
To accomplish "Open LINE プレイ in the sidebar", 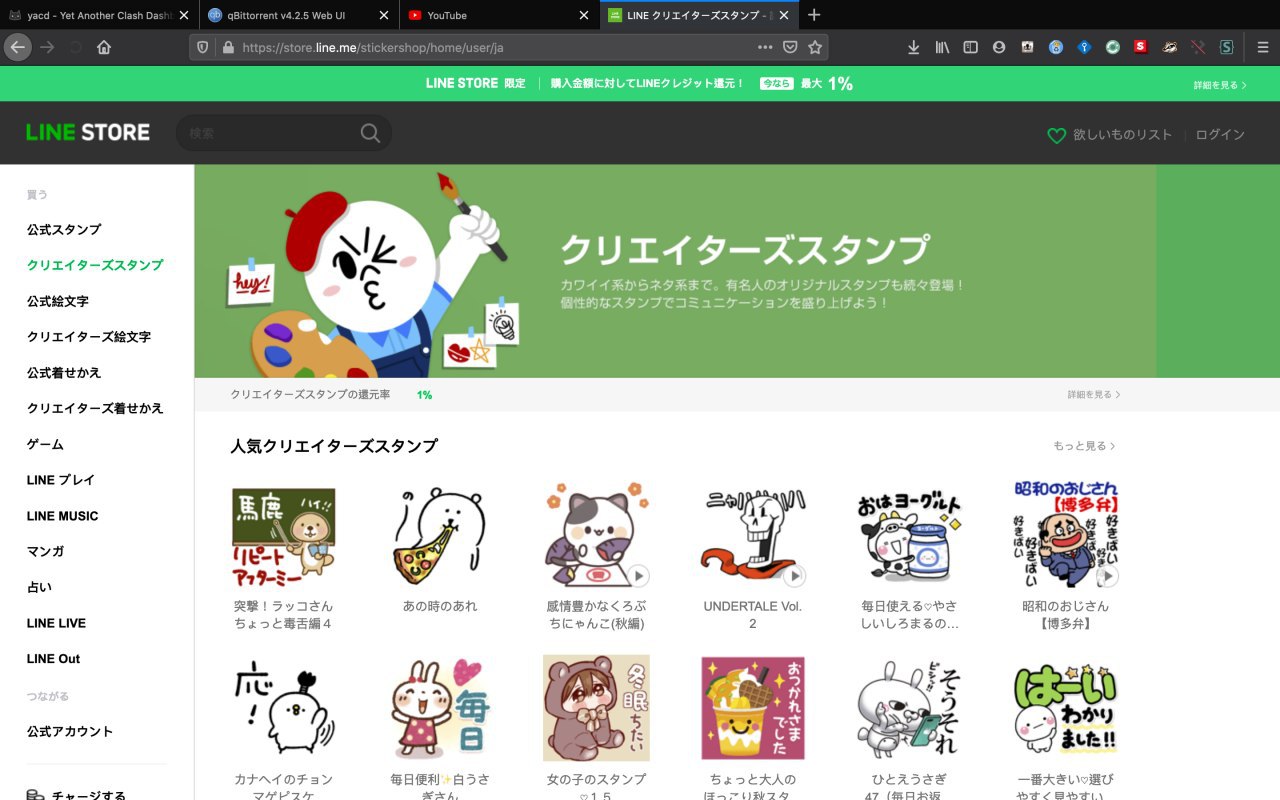I will pyautogui.click(x=61, y=480).
